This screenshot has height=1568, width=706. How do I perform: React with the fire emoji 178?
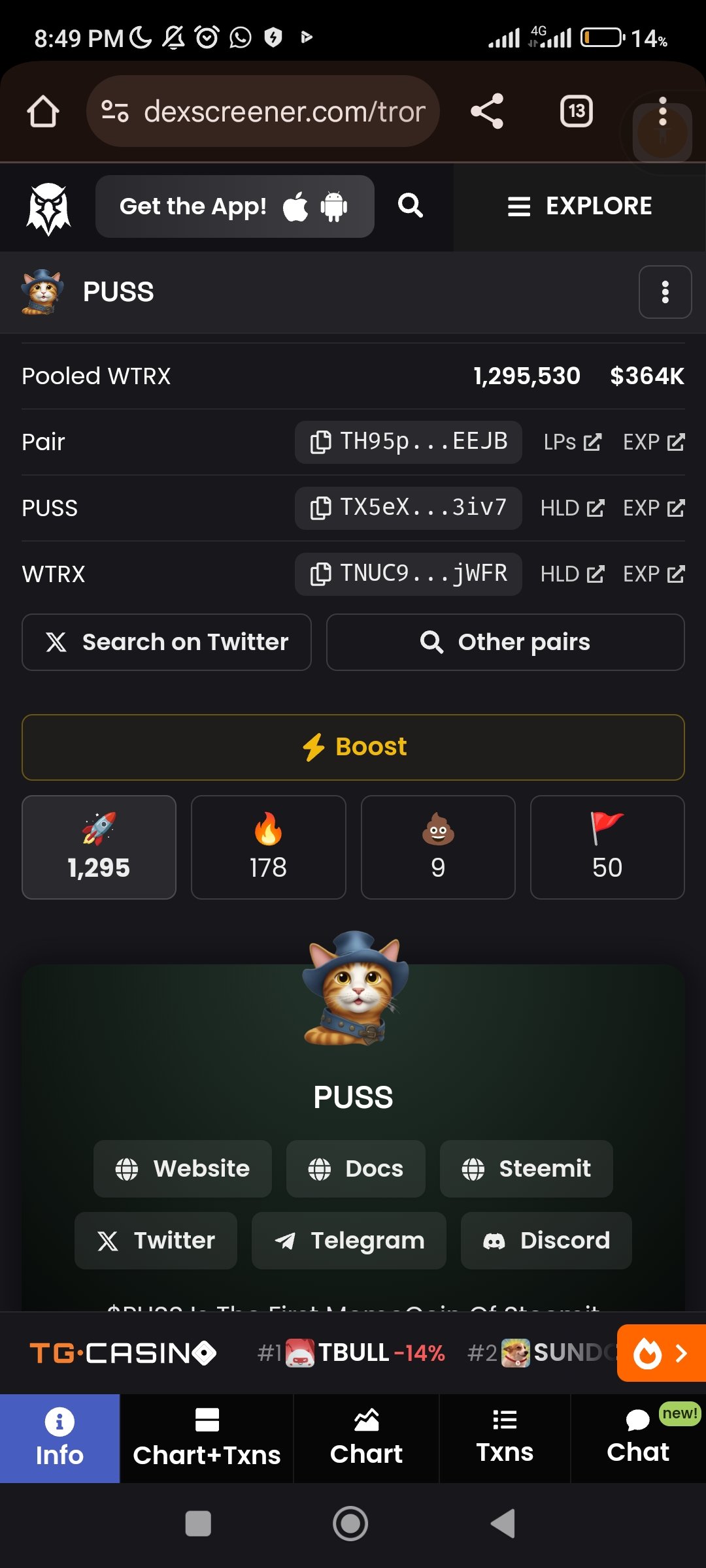pyautogui.click(x=268, y=847)
